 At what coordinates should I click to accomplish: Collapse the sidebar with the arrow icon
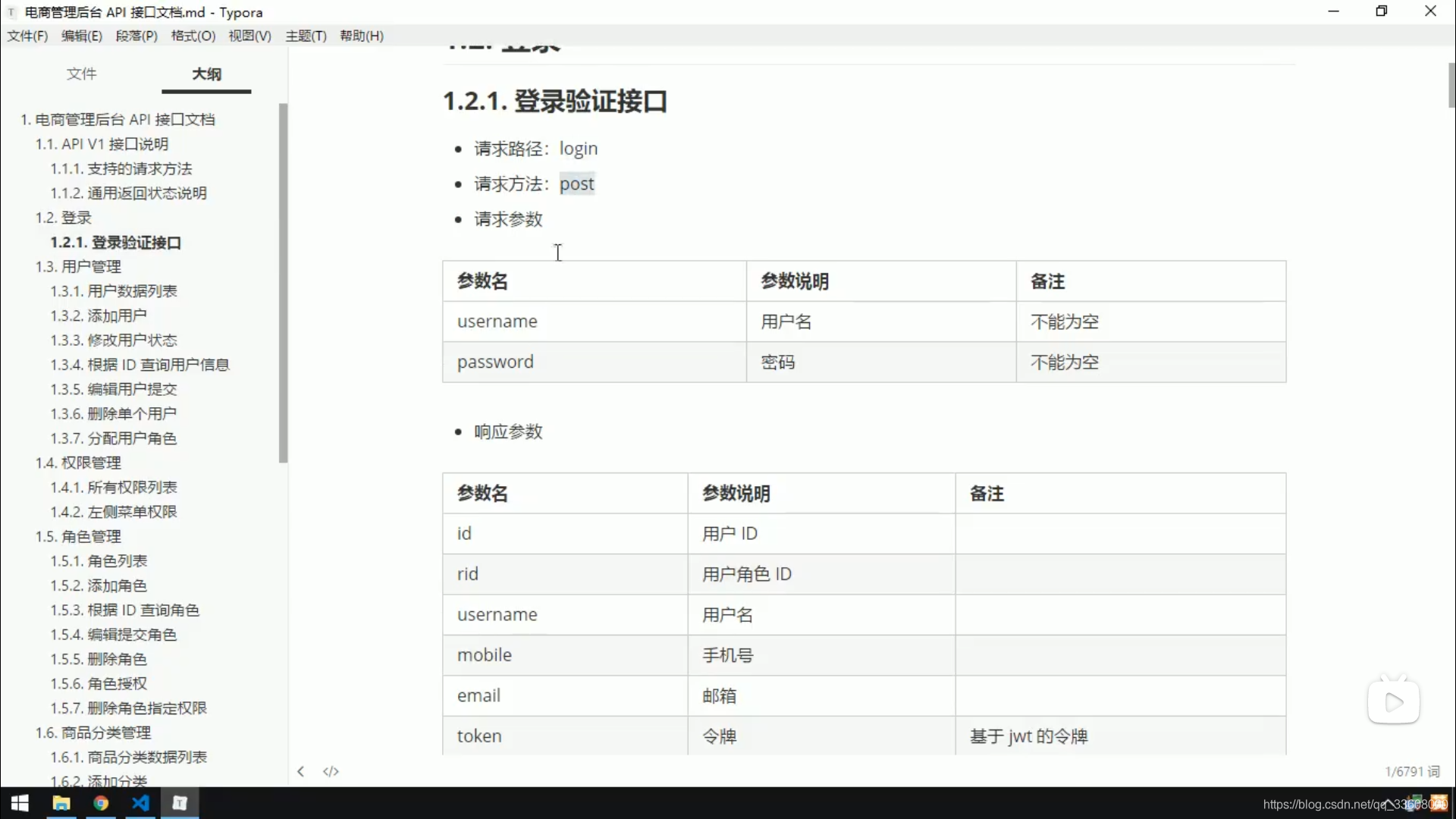(x=301, y=771)
